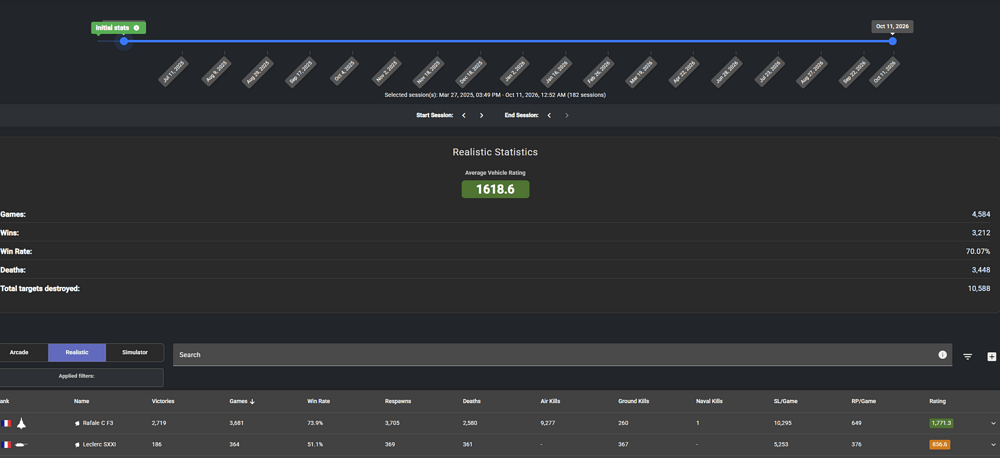Move End Session to previous session
This screenshot has width=1000, height=458.
pos(549,115)
